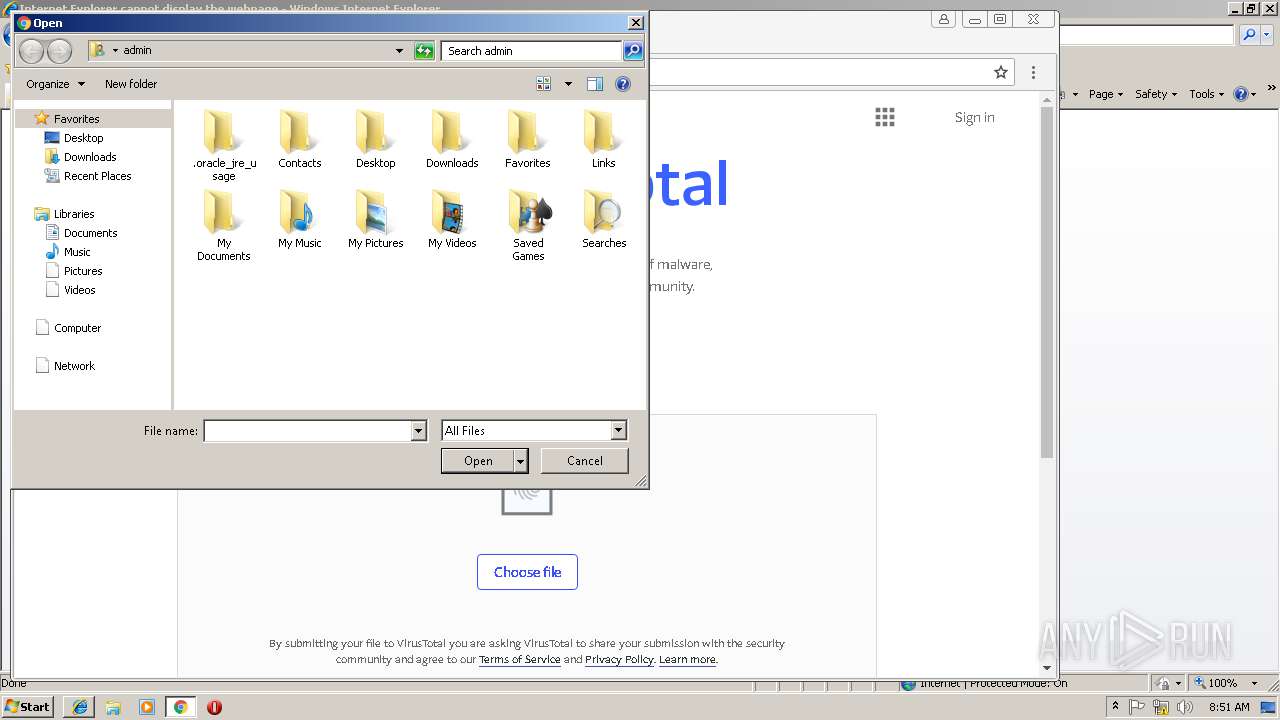This screenshot has height=720, width=1280.
Task: Select Downloads in navigation sidebar
Action: [x=90, y=157]
